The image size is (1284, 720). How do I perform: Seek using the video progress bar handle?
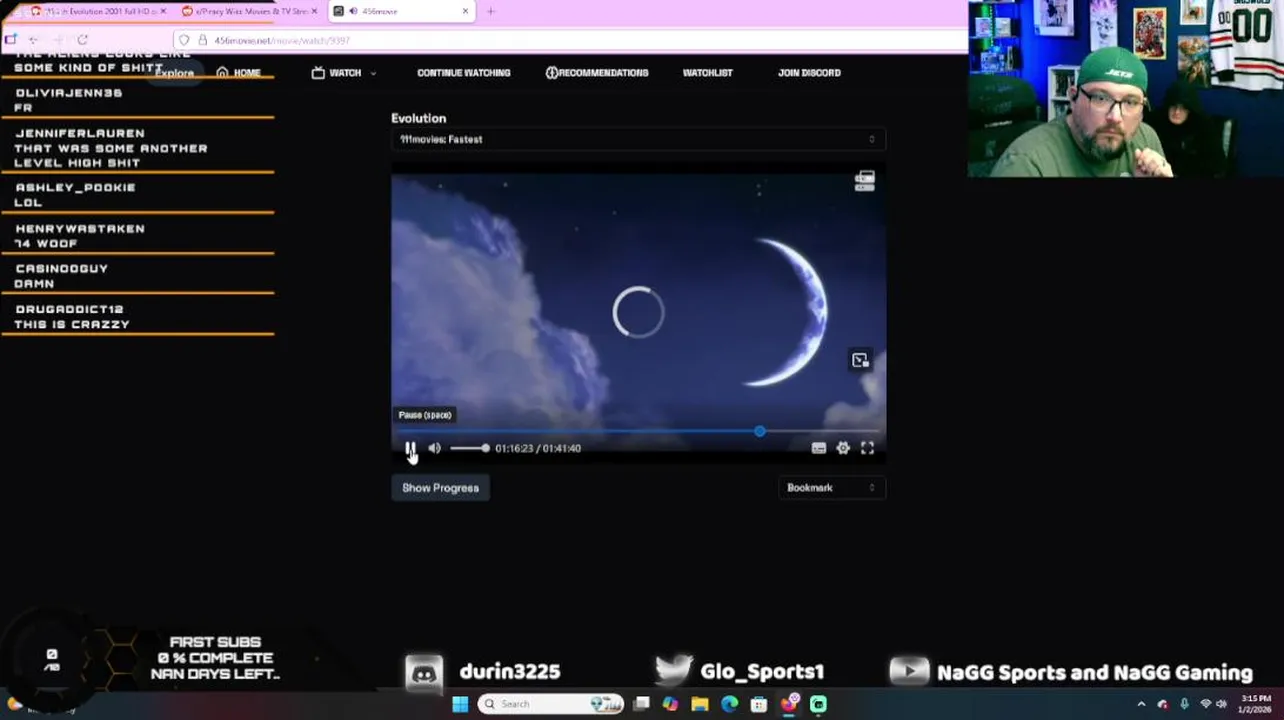point(760,431)
